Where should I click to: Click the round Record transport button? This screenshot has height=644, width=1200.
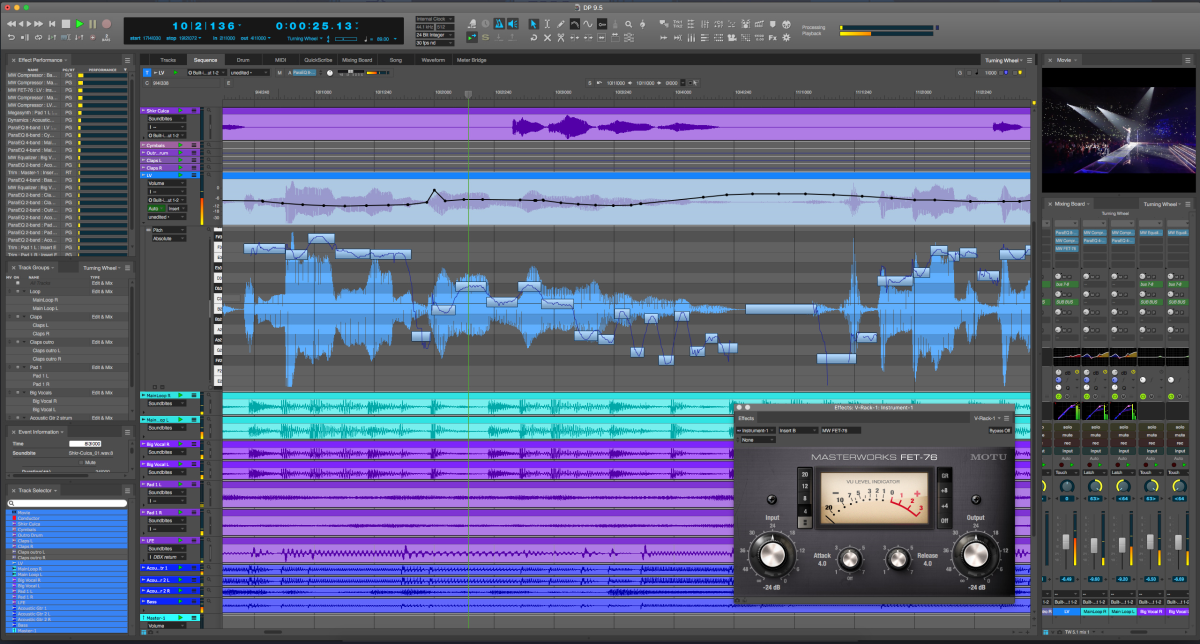click(106, 24)
